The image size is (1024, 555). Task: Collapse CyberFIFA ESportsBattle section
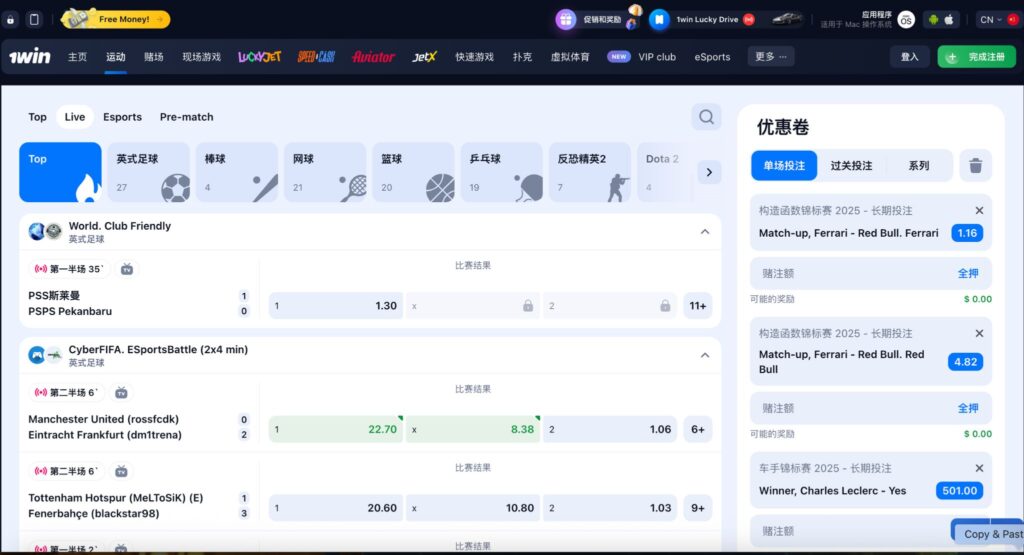(x=705, y=355)
